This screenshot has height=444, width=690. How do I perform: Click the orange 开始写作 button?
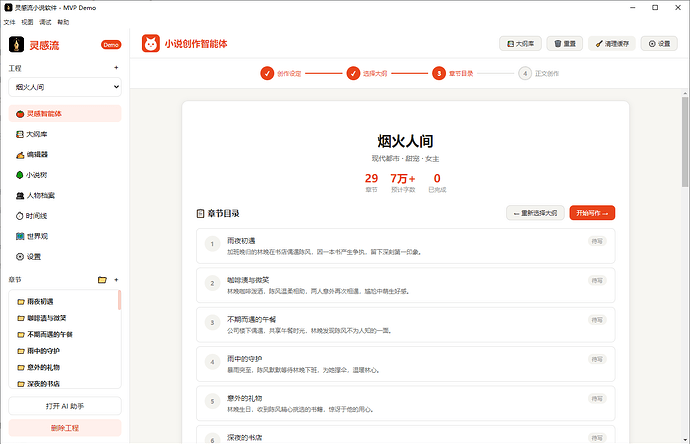[592, 213]
